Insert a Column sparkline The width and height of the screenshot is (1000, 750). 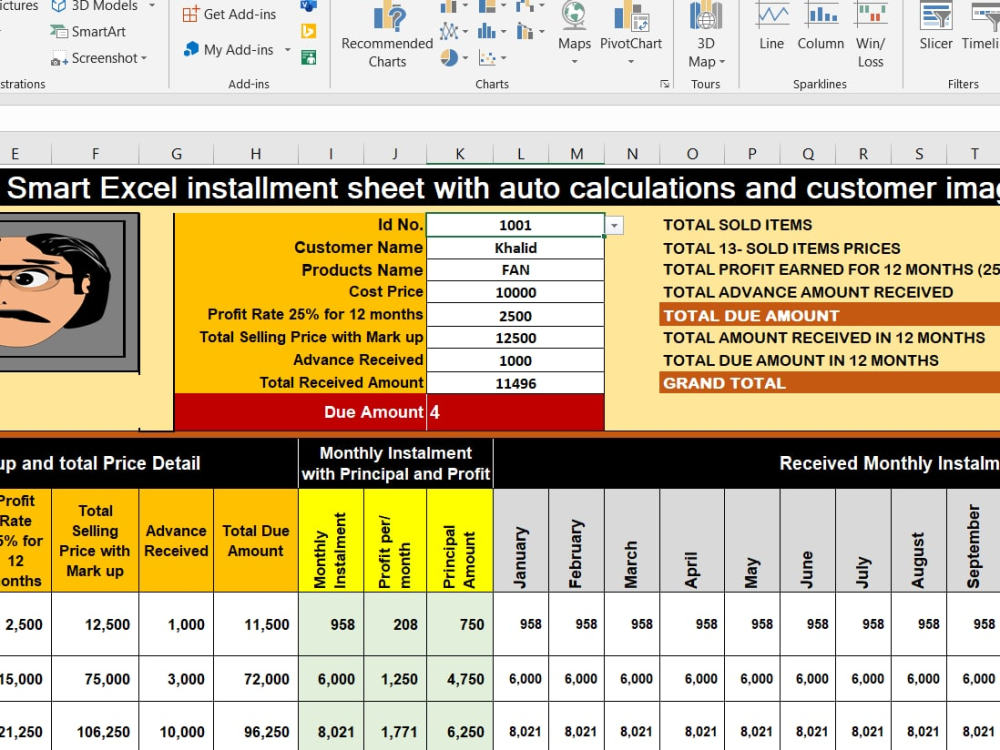821,29
